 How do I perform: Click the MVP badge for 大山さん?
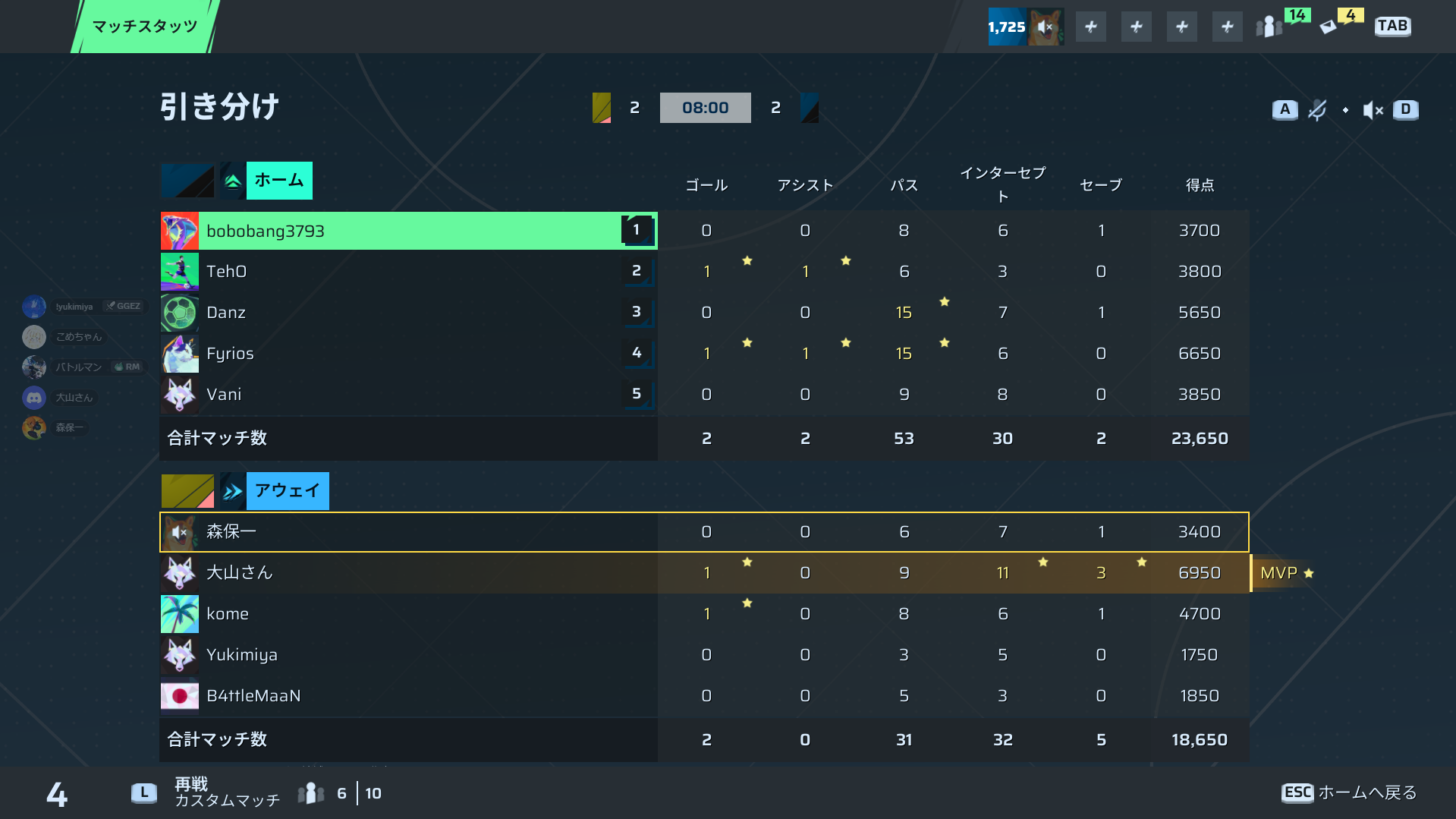pos(1285,573)
